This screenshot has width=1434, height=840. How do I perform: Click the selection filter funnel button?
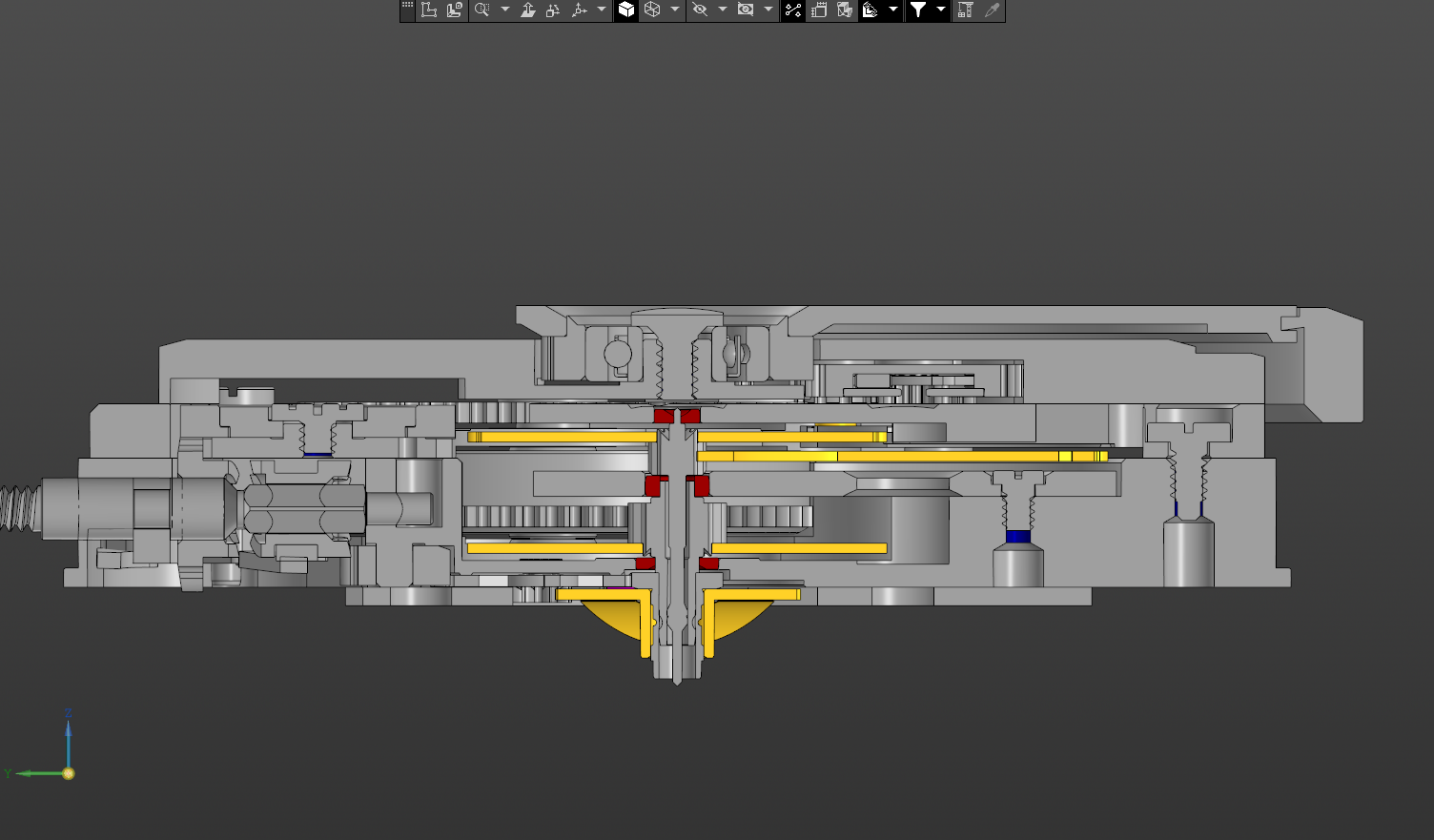[917, 10]
